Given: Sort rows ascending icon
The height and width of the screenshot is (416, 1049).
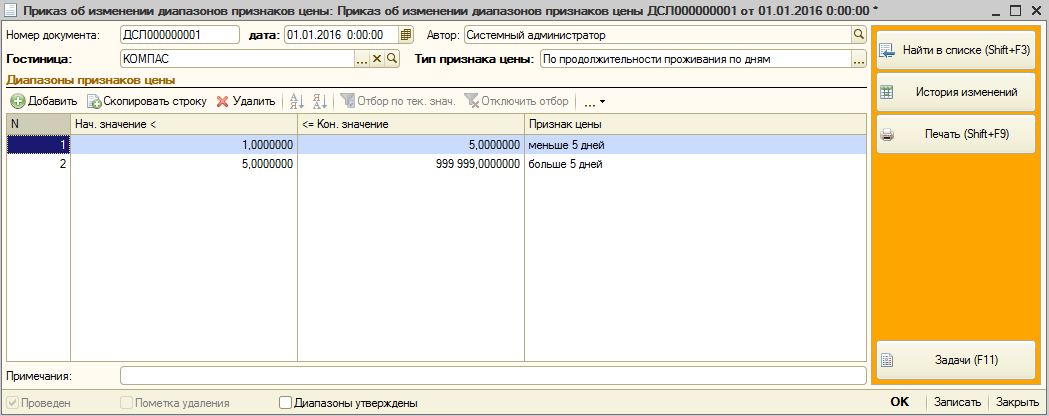Looking at the screenshot, I should coord(296,102).
